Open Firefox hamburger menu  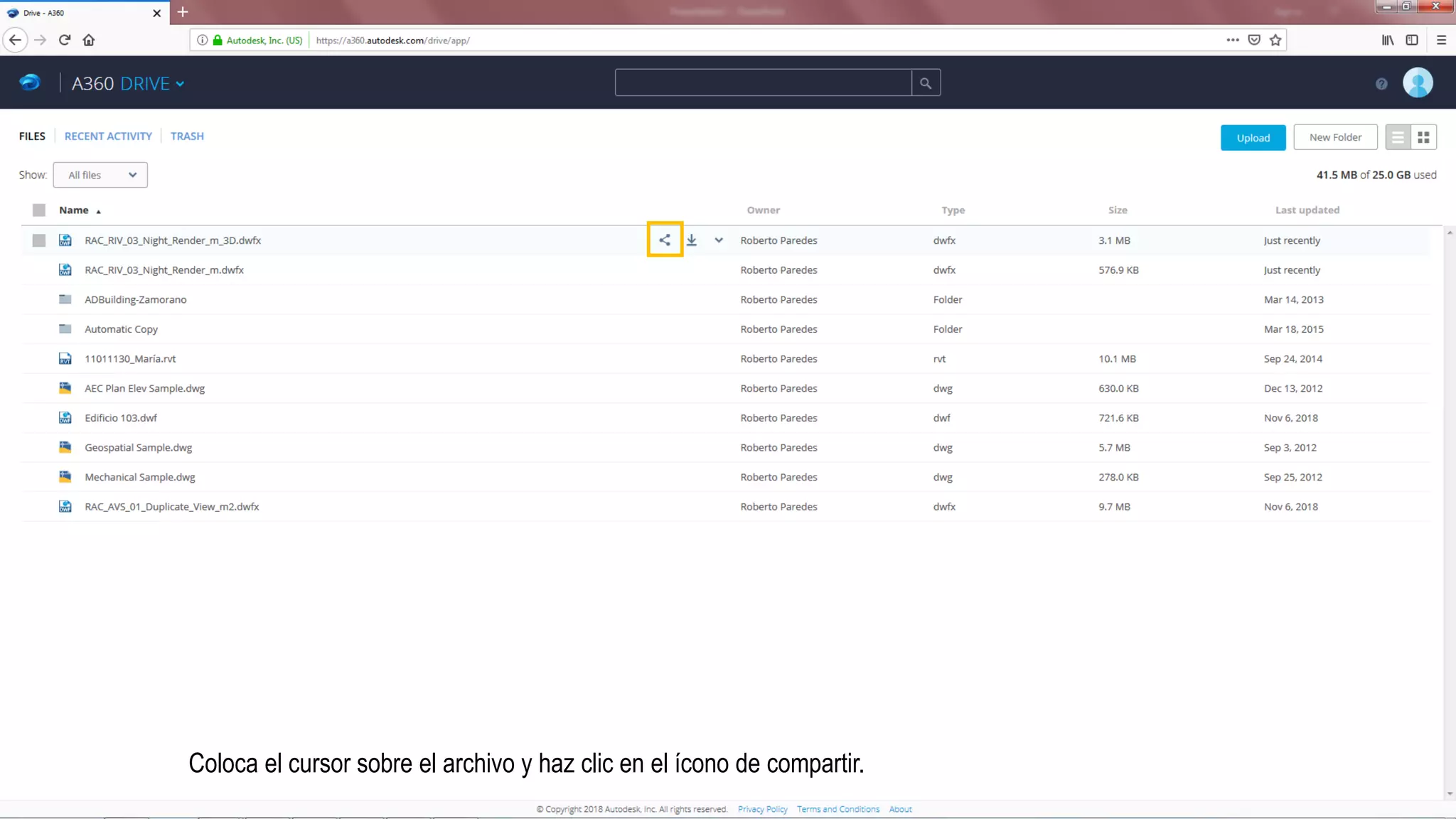coord(1441,40)
